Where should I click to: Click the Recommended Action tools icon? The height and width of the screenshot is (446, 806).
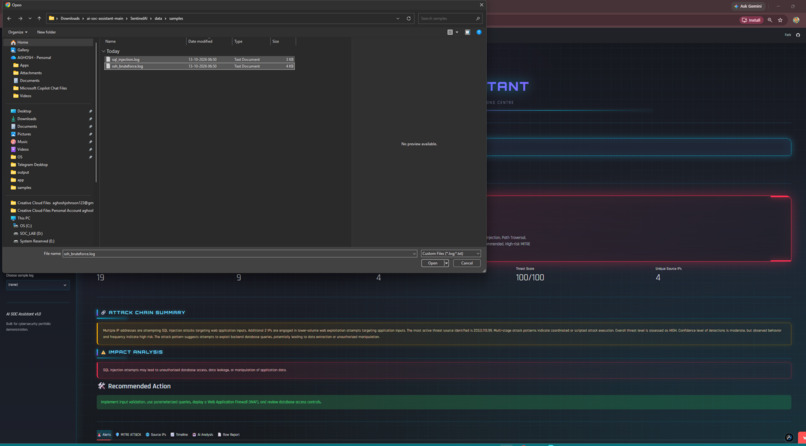click(x=101, y=386)
